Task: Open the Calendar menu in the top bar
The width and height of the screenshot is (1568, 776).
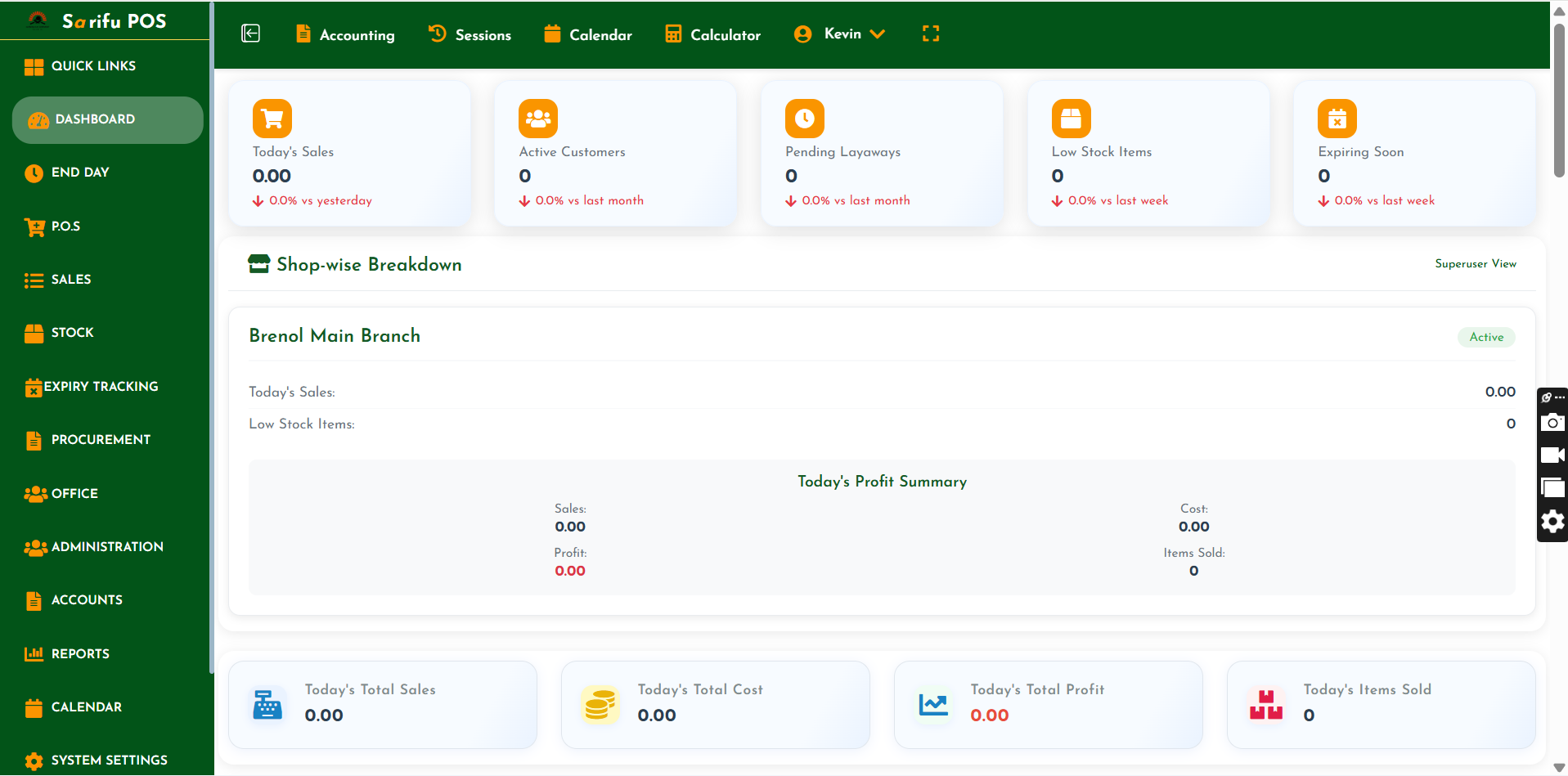Action: (x=586, y=34)
